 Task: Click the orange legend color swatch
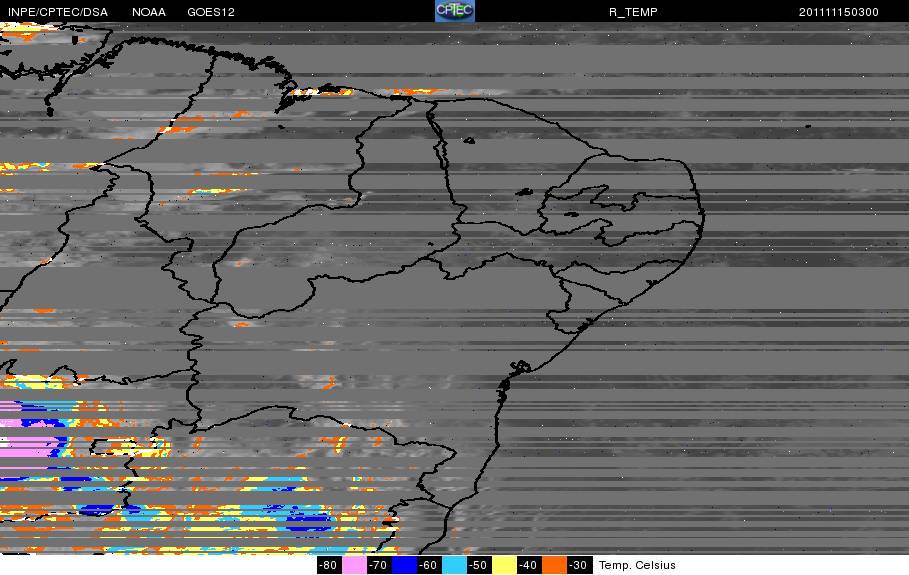coord(554,565)
